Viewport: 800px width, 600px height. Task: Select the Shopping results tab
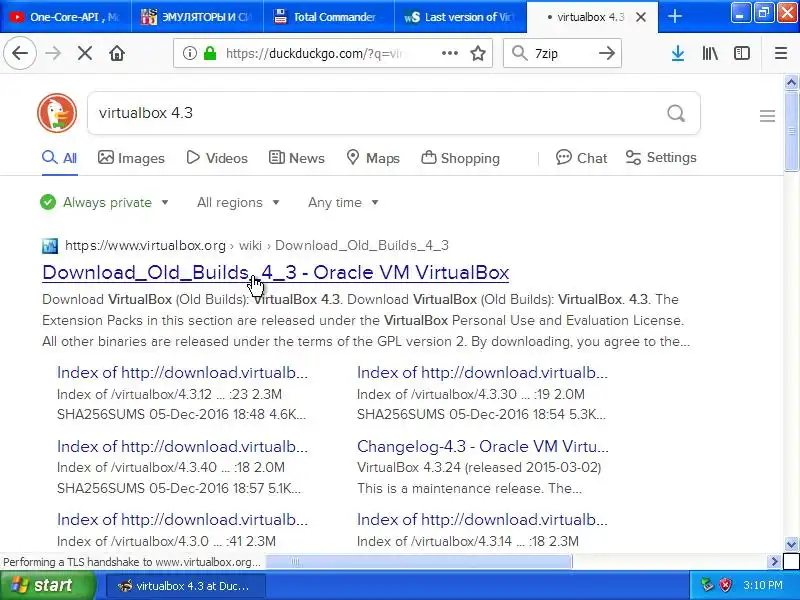coord(460,158)
